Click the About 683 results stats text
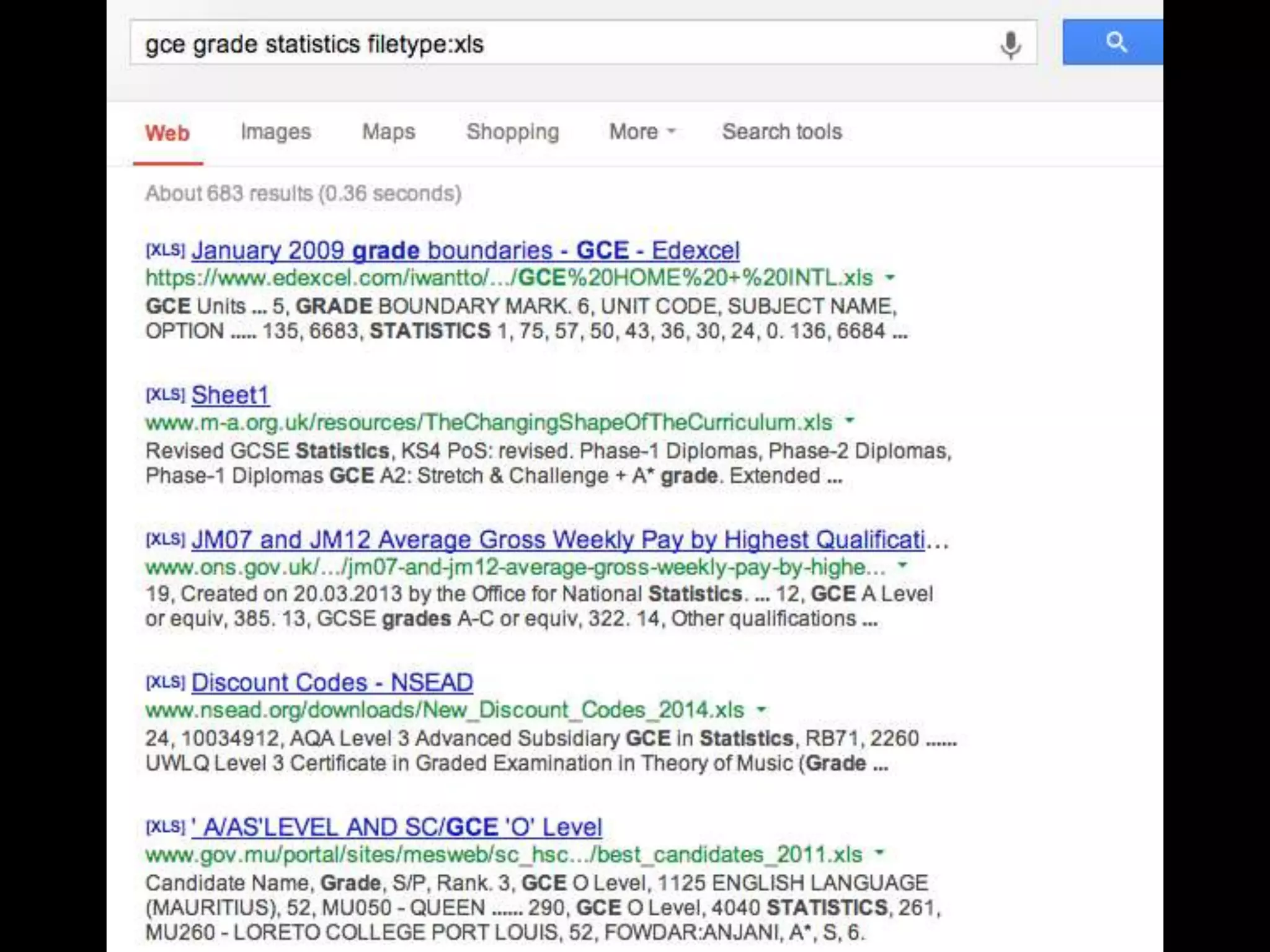1270x952 pixels. click(303, 194)
